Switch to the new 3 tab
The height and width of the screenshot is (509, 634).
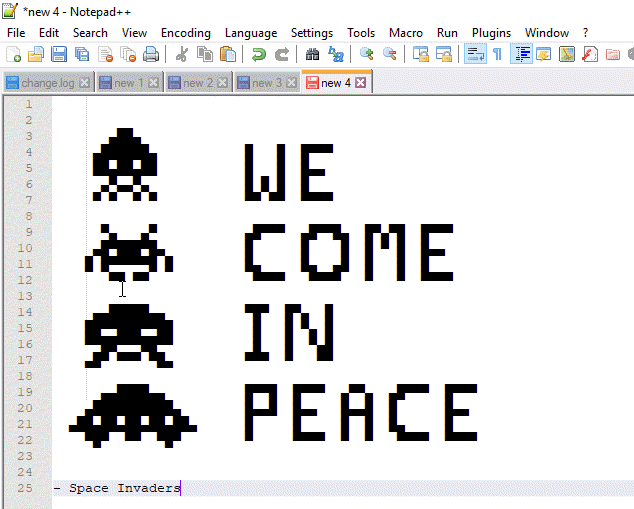point(267,83)
